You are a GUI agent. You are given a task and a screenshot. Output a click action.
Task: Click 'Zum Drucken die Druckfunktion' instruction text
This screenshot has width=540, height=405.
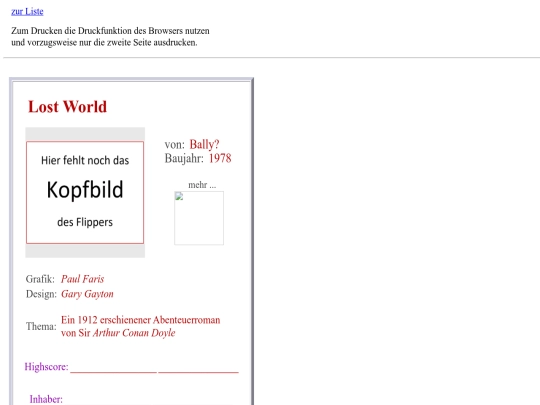click(x=110, y=31)
